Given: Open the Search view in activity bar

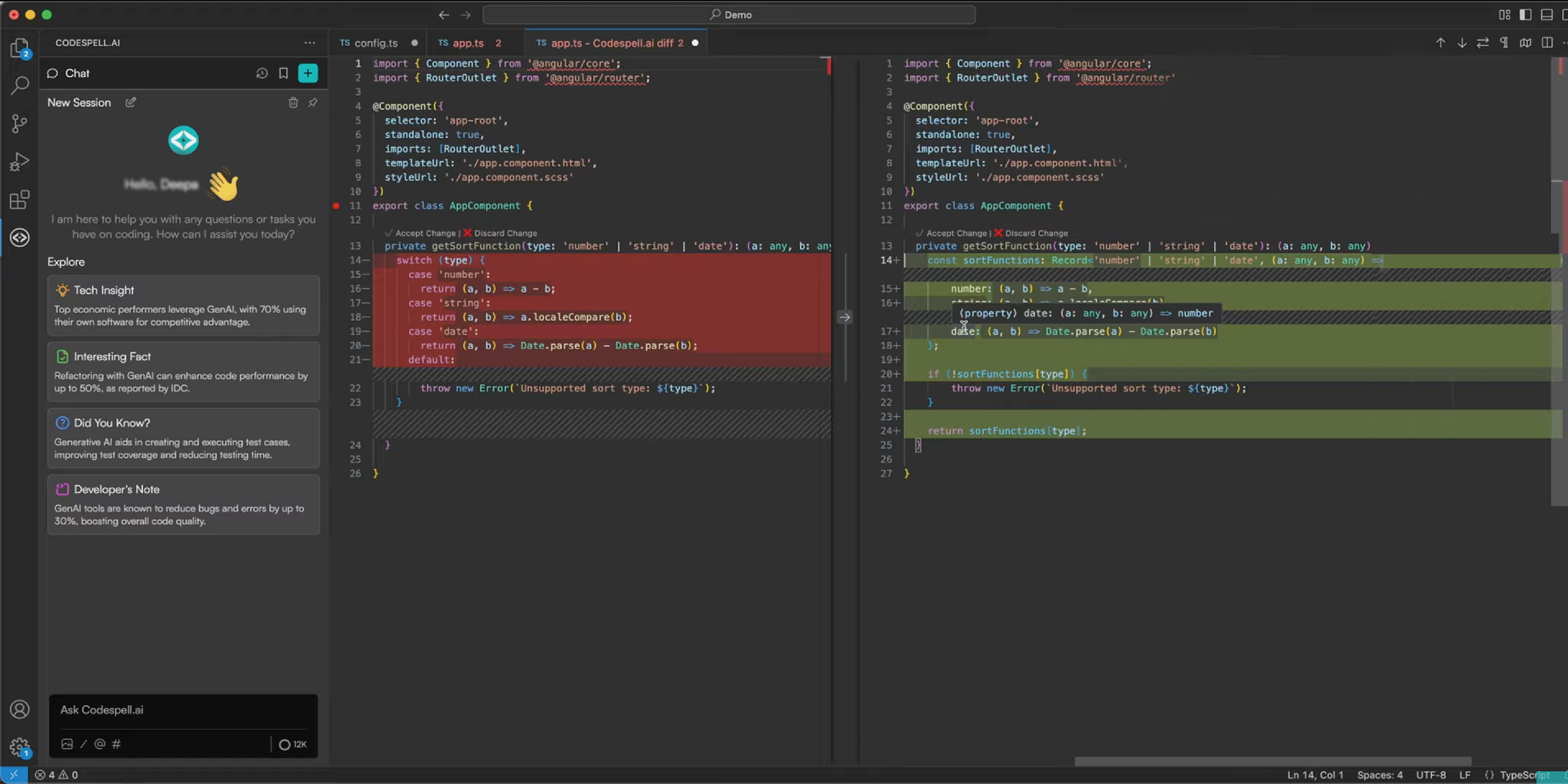Looking at the screenshot, I should (x=19, y=85).
